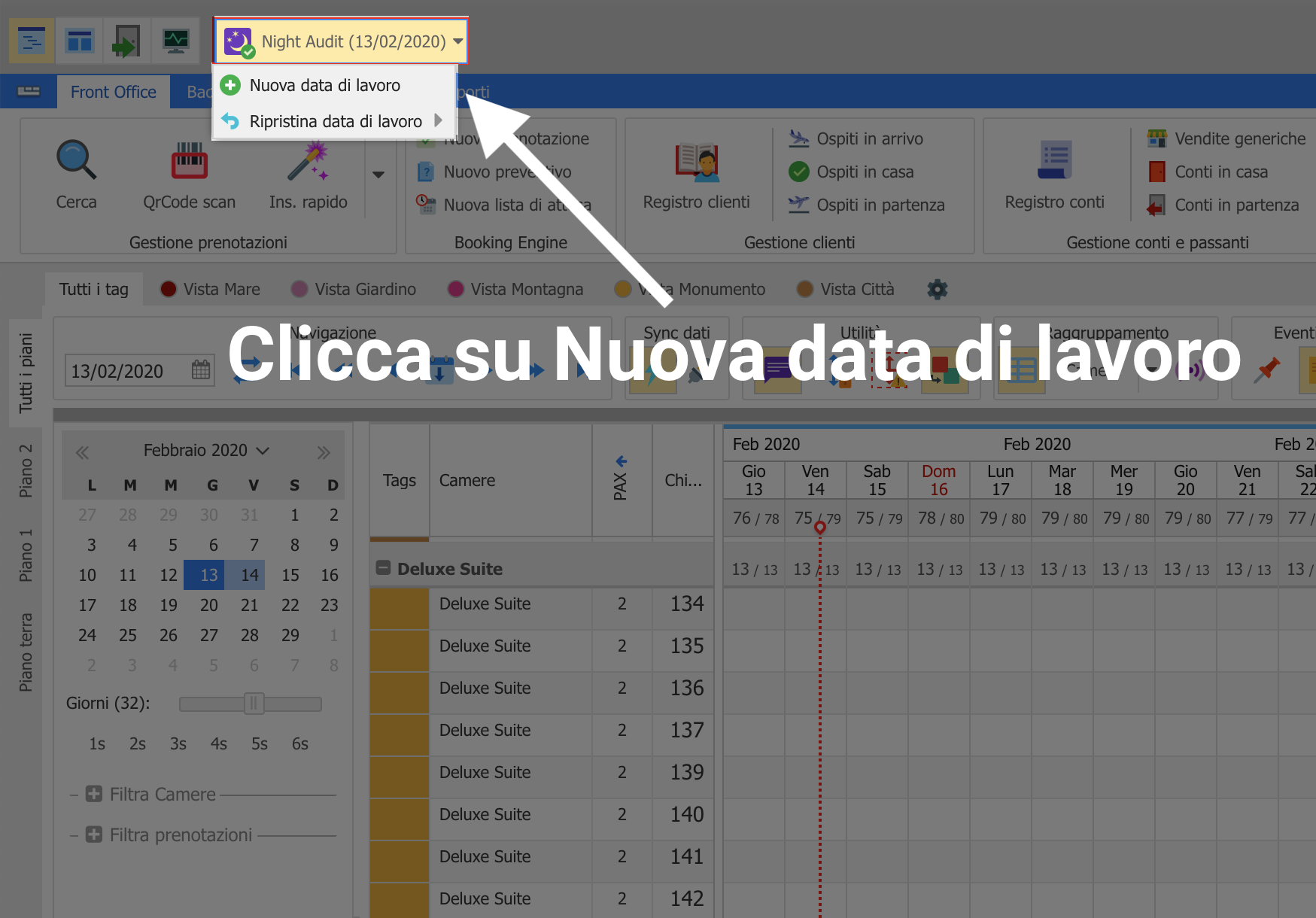Set range to 1s weeks
This screenshot has height=918, width=1316.
[x=97, y=743]
